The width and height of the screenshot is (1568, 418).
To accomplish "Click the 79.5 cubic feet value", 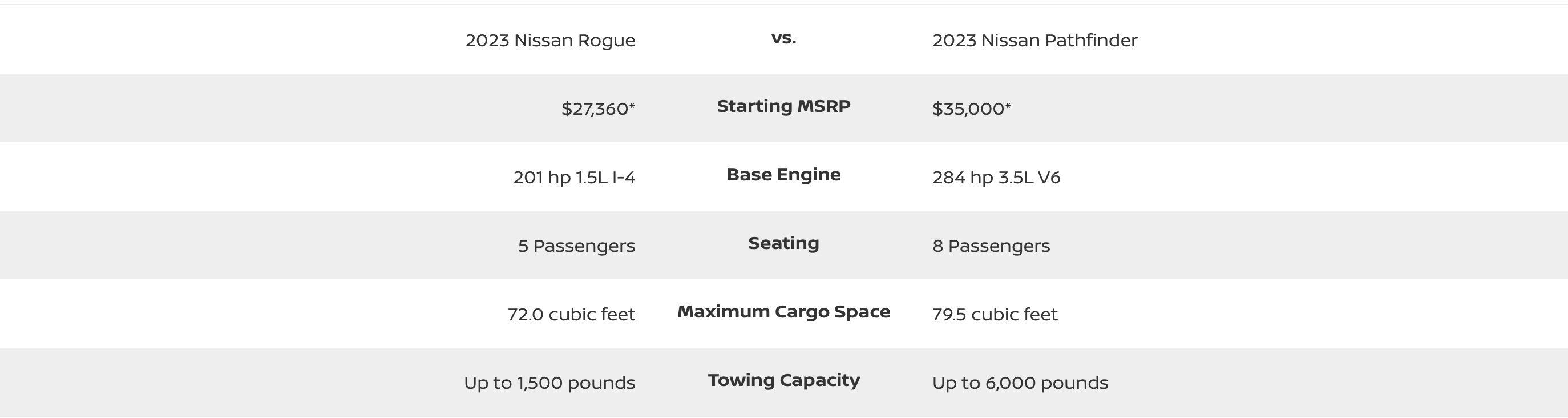I will pyautogui.click(x=995, y=315).
